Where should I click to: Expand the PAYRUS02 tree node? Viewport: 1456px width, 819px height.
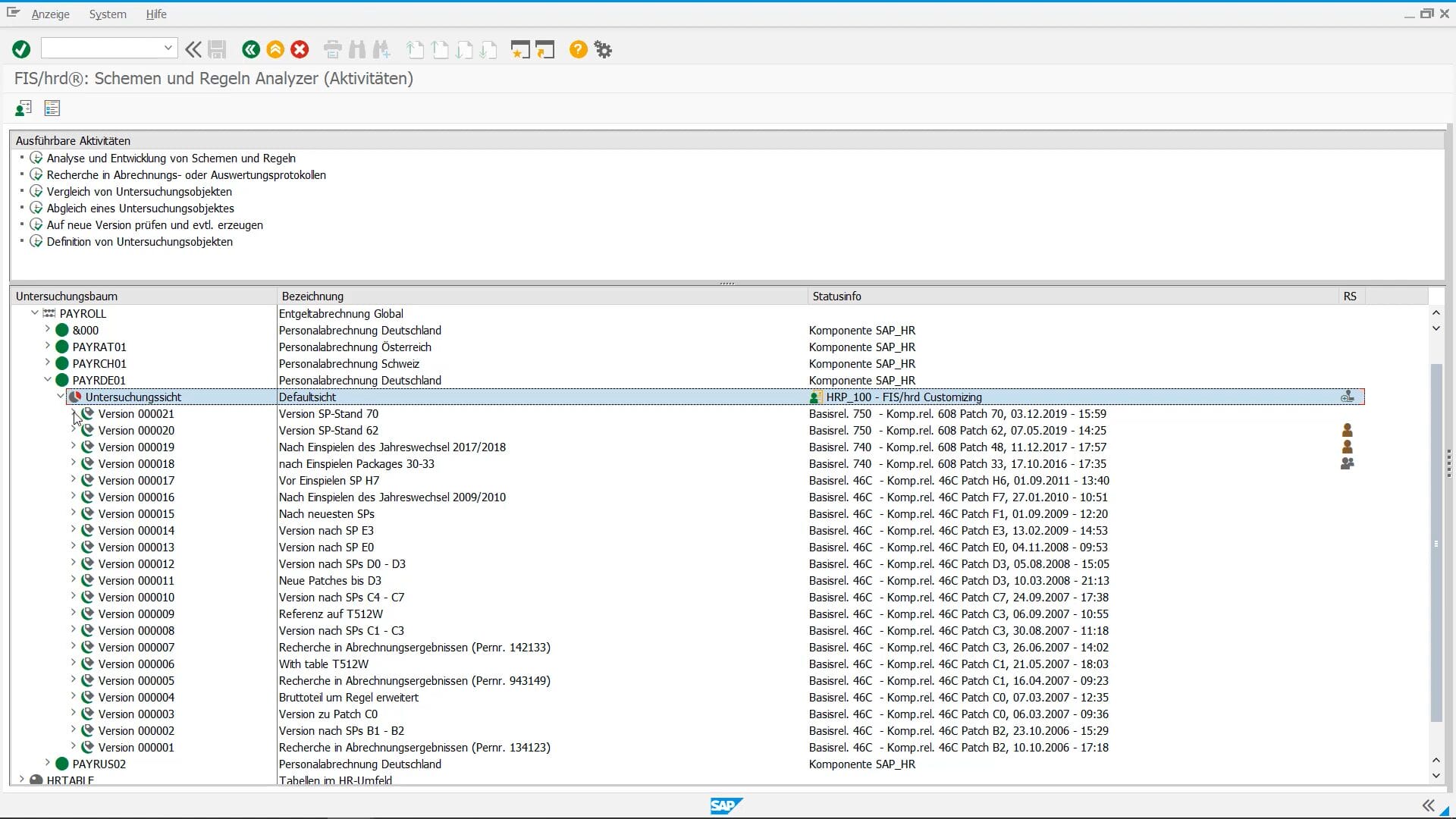[48, 763]
